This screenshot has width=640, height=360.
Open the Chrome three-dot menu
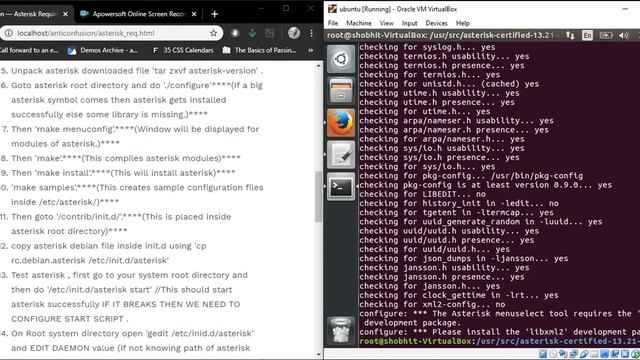311,33
